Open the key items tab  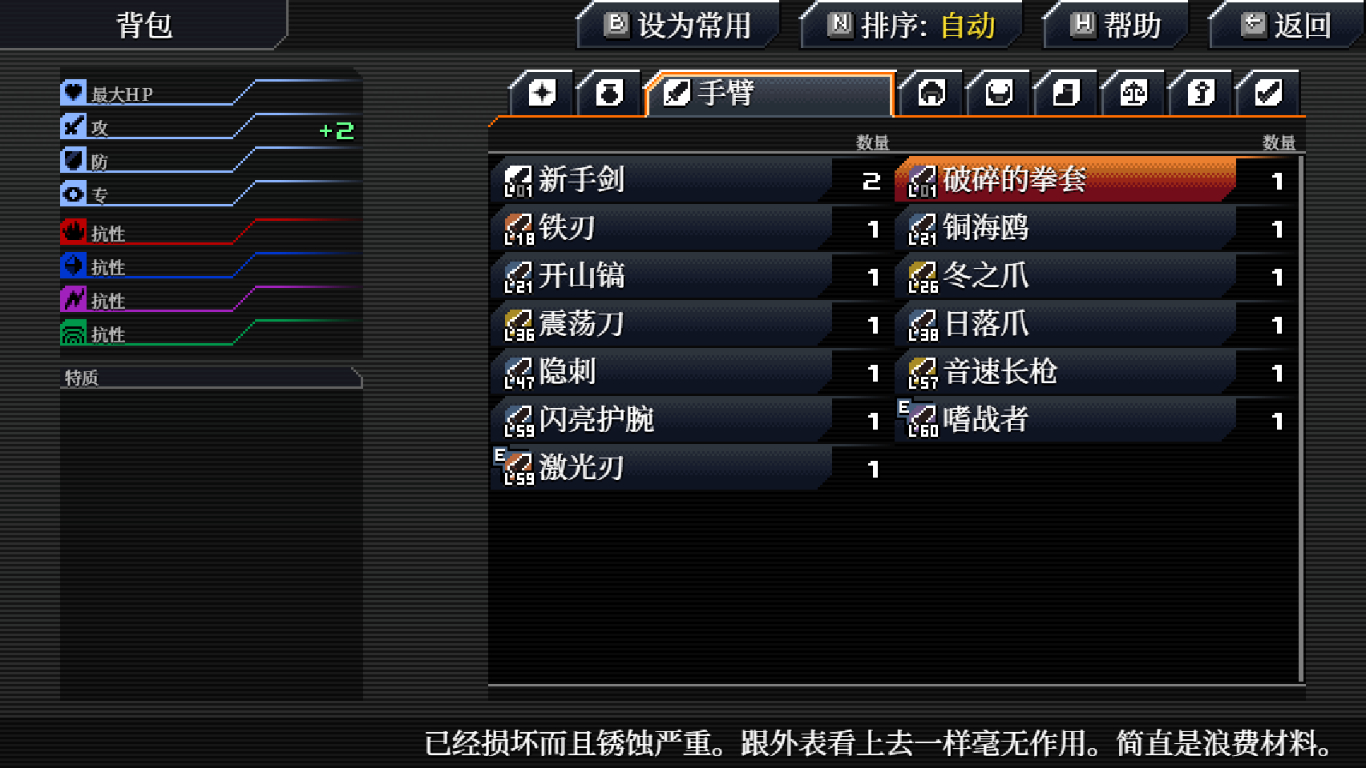(1200, 93)
